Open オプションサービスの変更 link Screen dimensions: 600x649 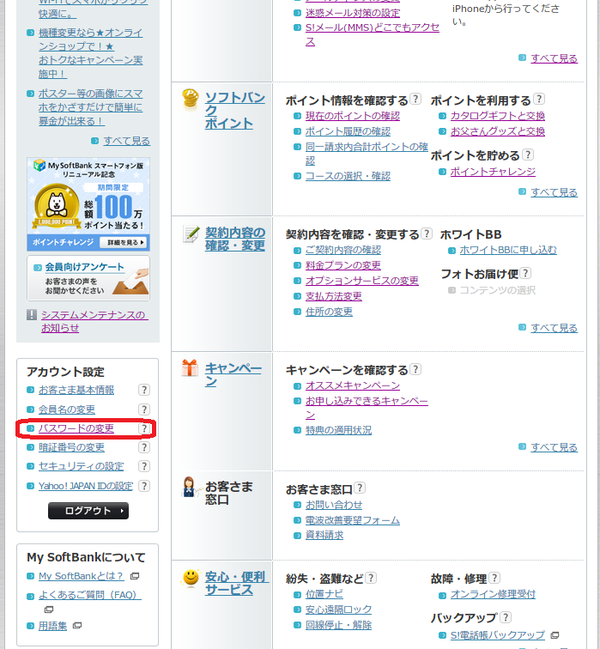tap(362, 281)
